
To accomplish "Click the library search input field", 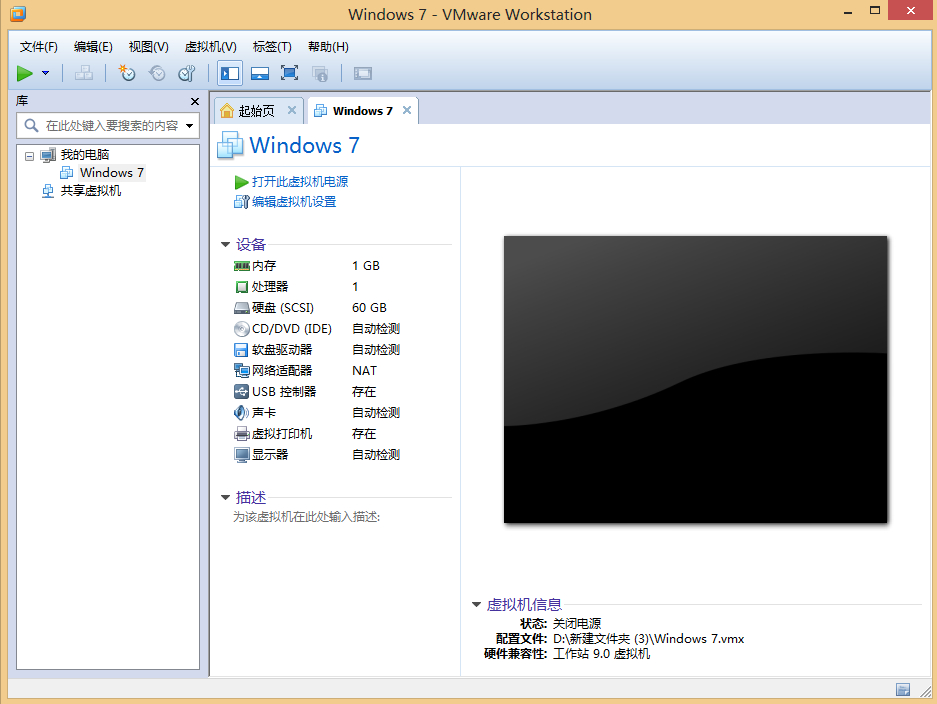I will click(x=108, y=126).
